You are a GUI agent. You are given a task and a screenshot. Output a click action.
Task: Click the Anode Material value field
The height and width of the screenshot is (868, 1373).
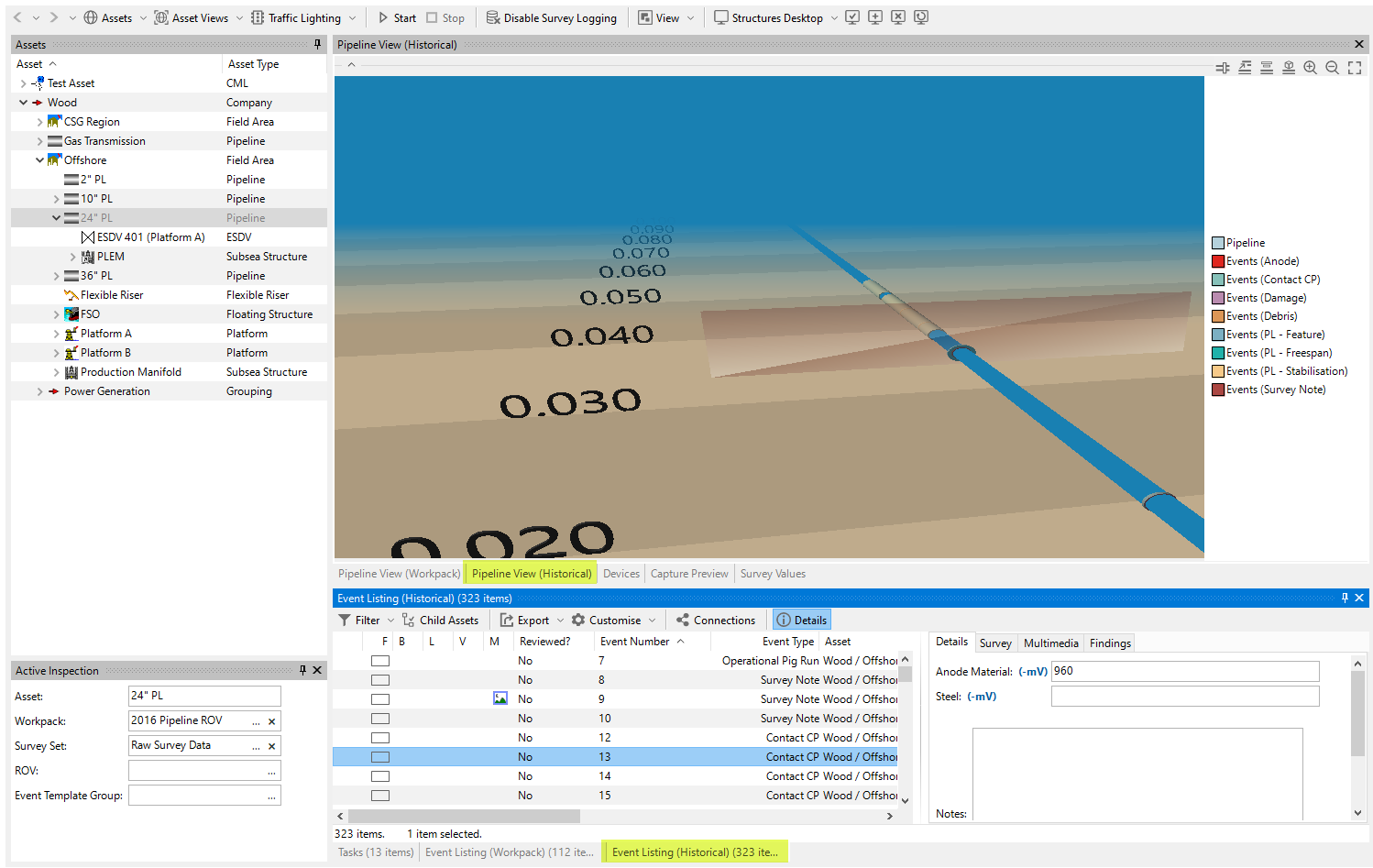pos(1185,671)
